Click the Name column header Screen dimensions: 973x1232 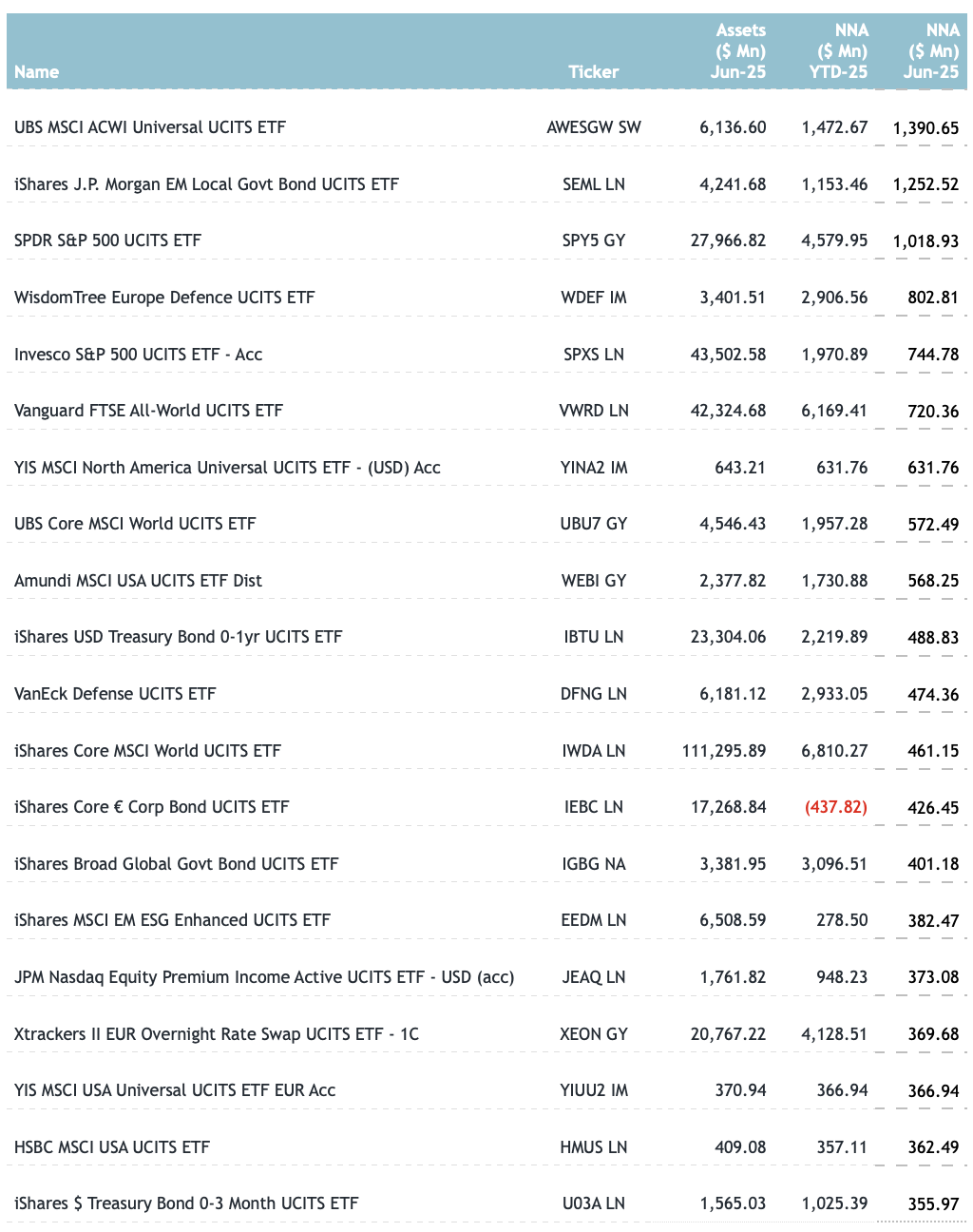[x=37, y=72]
